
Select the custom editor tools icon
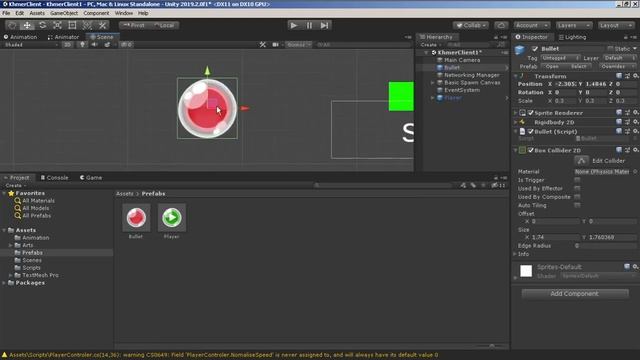[102, 25]
